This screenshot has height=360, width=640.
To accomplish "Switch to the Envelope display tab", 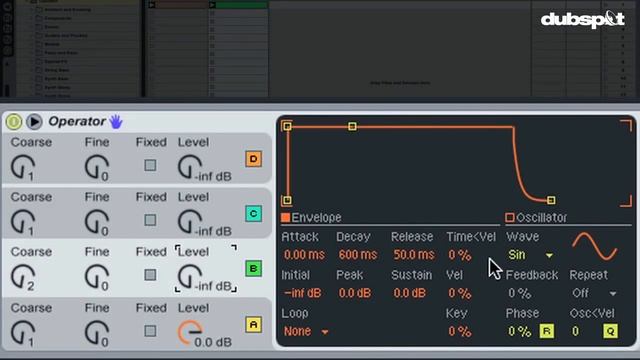I will pos(311,218).
